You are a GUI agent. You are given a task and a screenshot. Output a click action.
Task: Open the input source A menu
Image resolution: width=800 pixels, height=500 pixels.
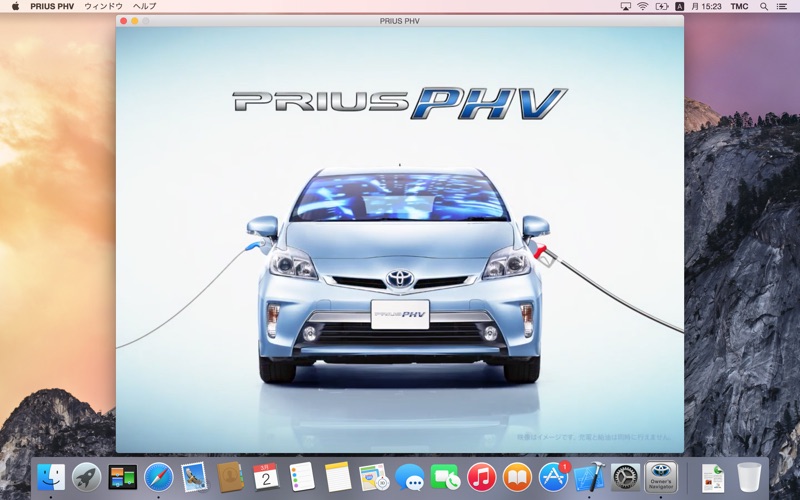pos(680,6)
